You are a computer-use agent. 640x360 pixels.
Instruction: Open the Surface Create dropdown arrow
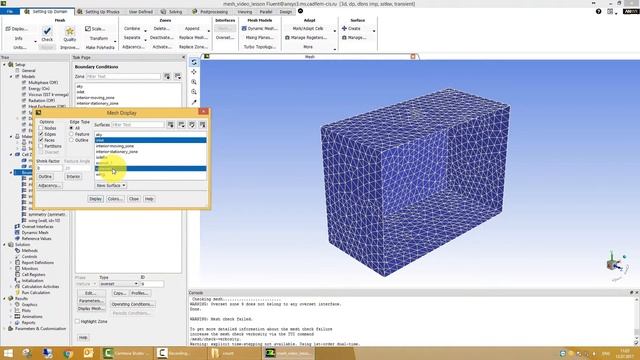(x=373, y=31)
